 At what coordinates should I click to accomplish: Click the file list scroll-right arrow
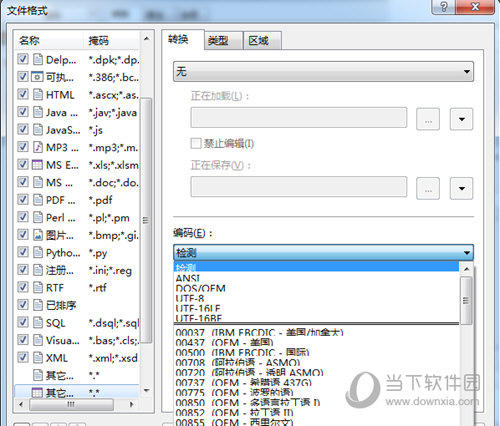coord(132,404)
